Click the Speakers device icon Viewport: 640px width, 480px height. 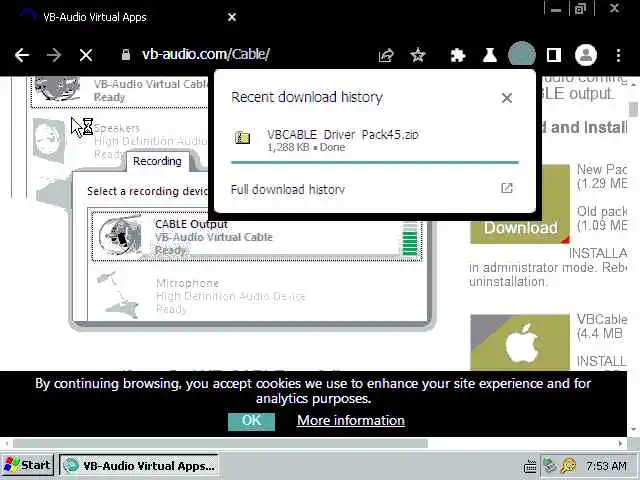[49, 140]
